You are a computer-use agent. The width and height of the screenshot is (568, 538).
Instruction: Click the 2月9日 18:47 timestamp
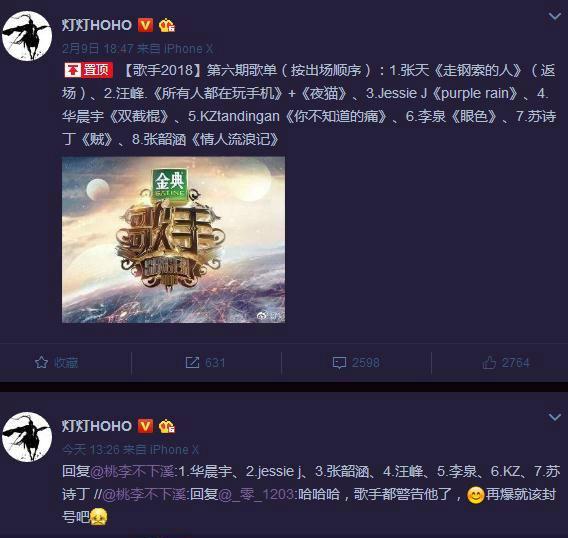point(98,49)
